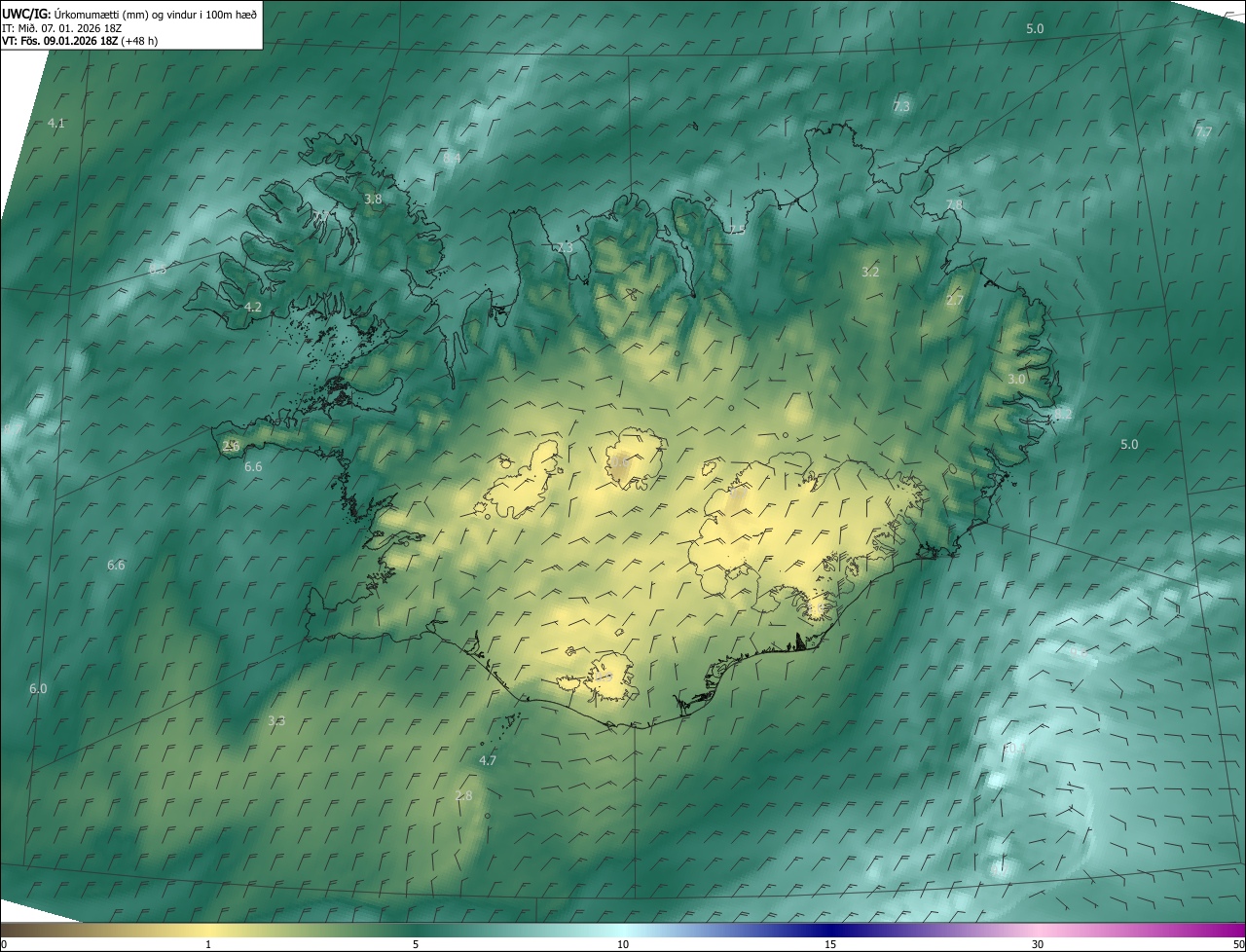
Task: Select the 3.3 value label
Action: (x=276, y=720)
